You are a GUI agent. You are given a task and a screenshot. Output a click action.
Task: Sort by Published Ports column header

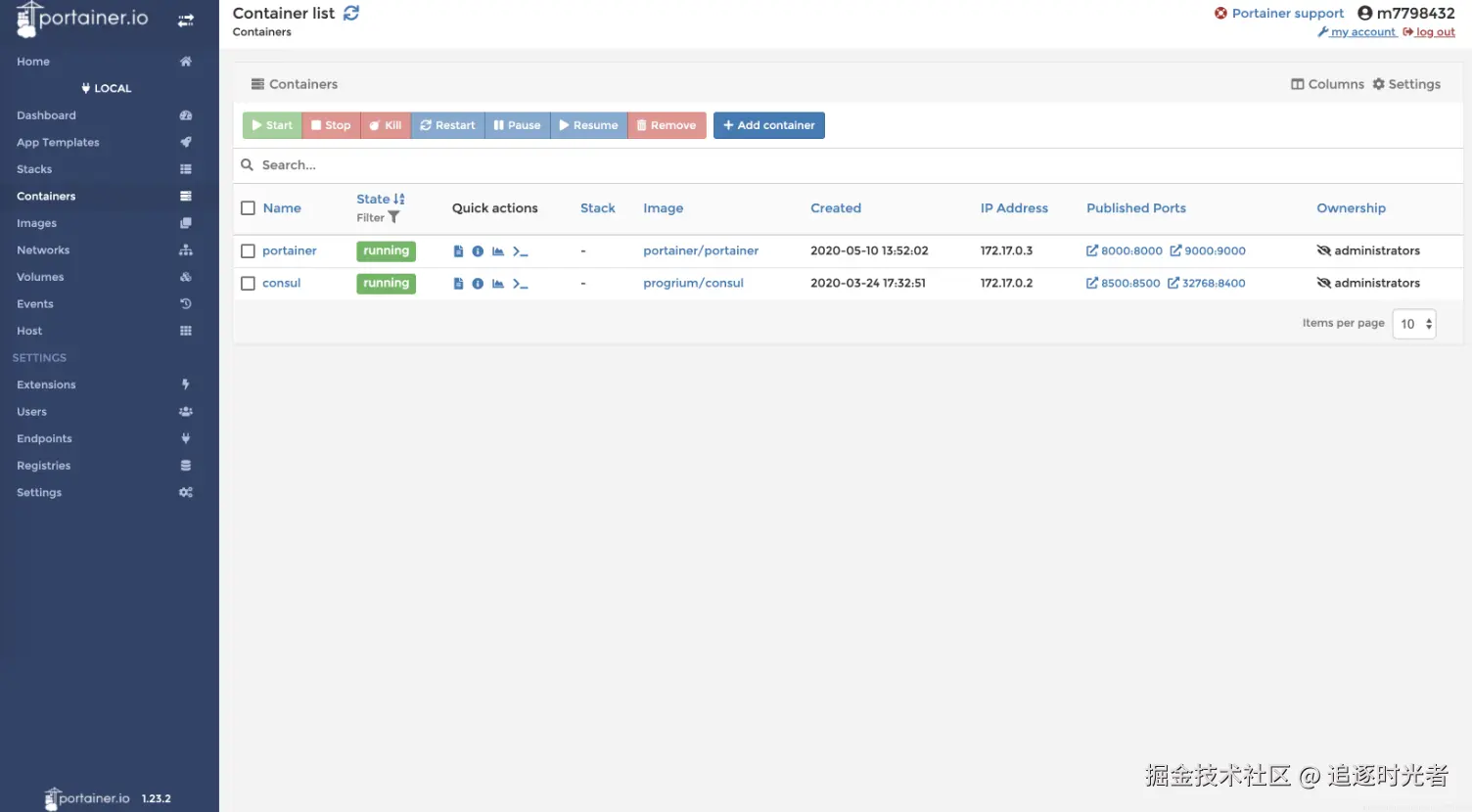(1135, 208)
